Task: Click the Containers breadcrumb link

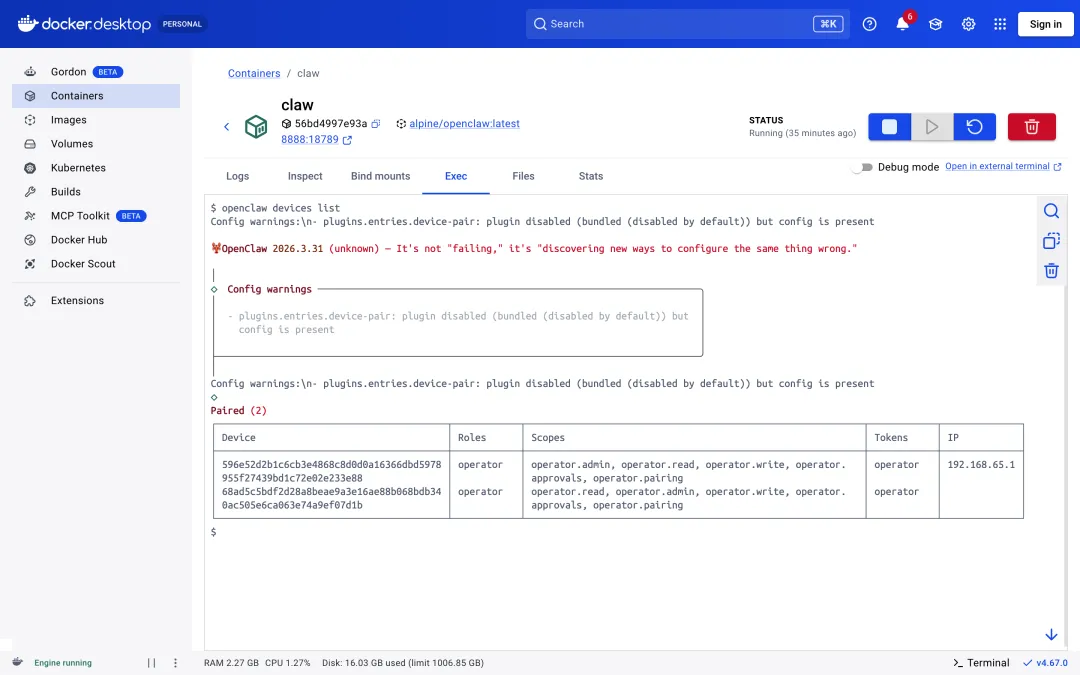Action: point(254,73)
